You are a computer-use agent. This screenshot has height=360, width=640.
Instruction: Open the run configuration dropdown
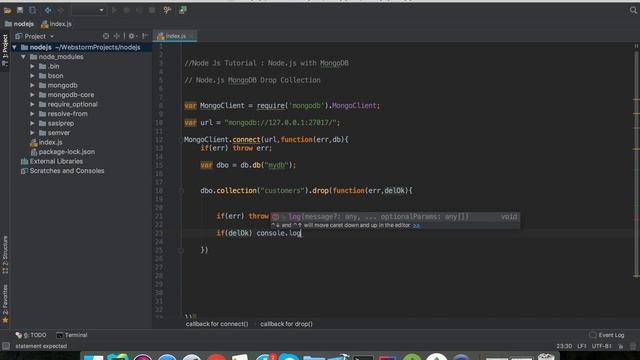[x=89, y=10]
